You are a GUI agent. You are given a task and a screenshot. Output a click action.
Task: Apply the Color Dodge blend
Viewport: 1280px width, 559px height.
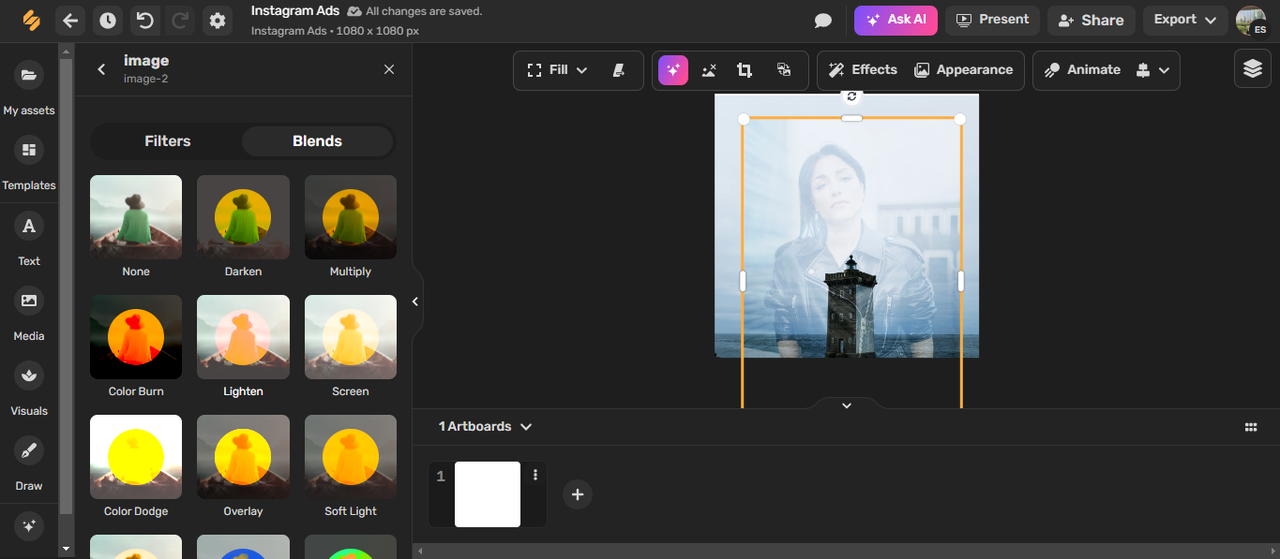coord(136,458)
